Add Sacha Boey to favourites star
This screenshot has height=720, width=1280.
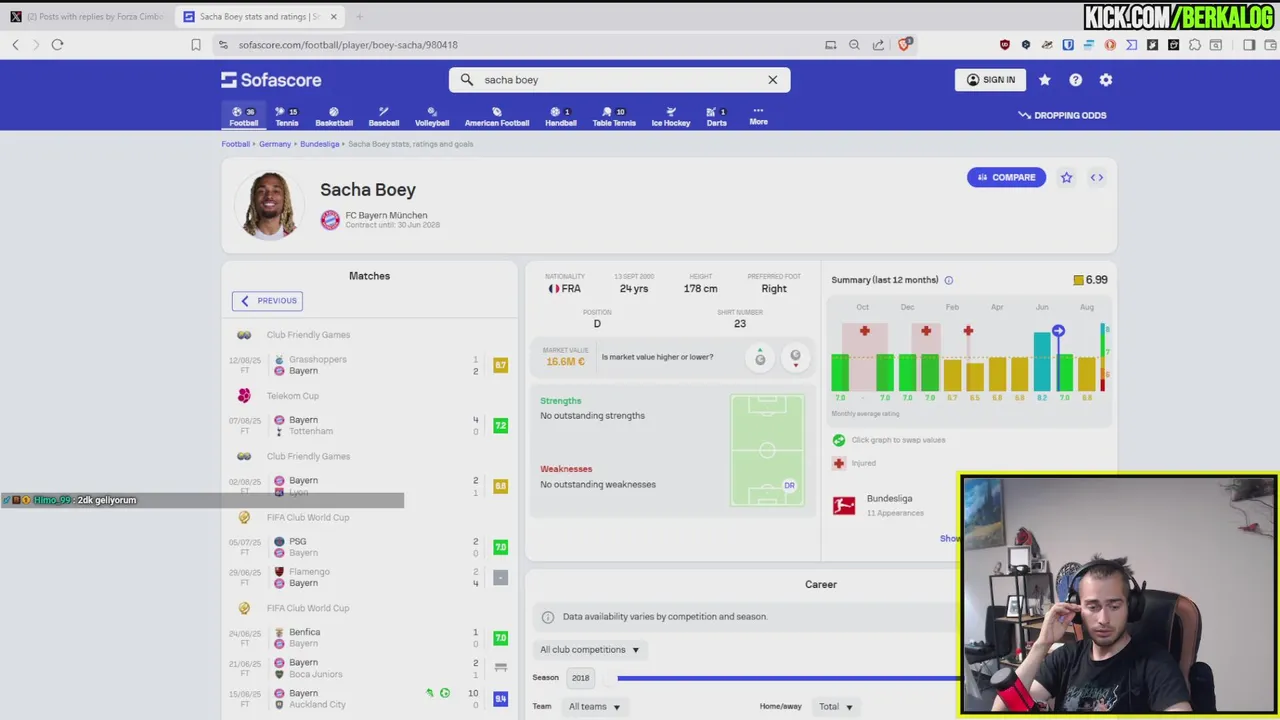click(1066, 177)
